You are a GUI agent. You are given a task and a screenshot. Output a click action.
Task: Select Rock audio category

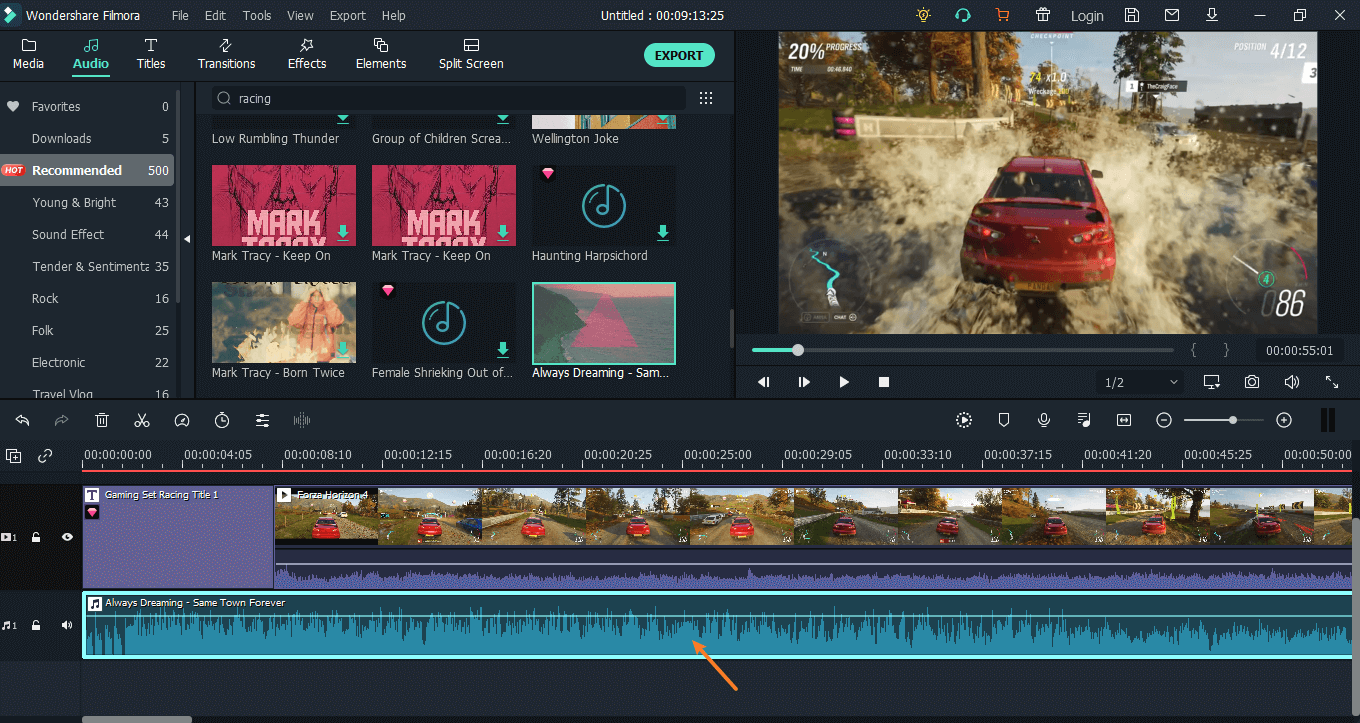click(x=87, y=298)
